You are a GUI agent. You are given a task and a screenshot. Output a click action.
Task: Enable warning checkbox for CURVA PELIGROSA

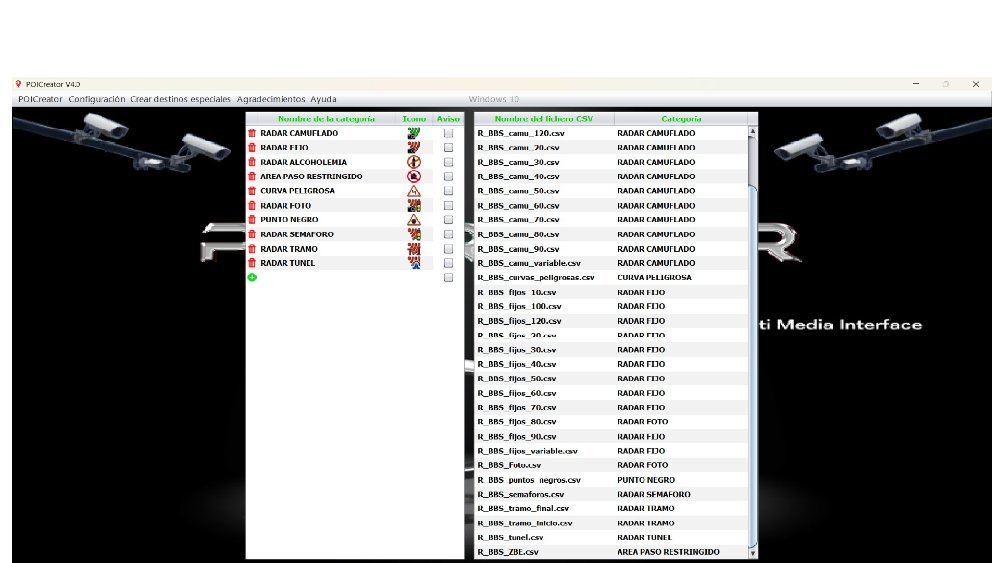[448, 191]
